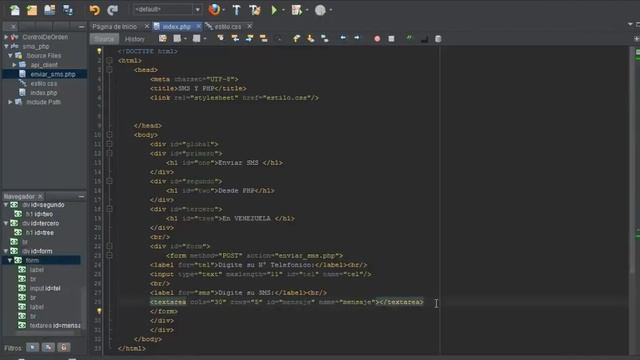Collapse the form node in Navigator

[x=10, y=260]
